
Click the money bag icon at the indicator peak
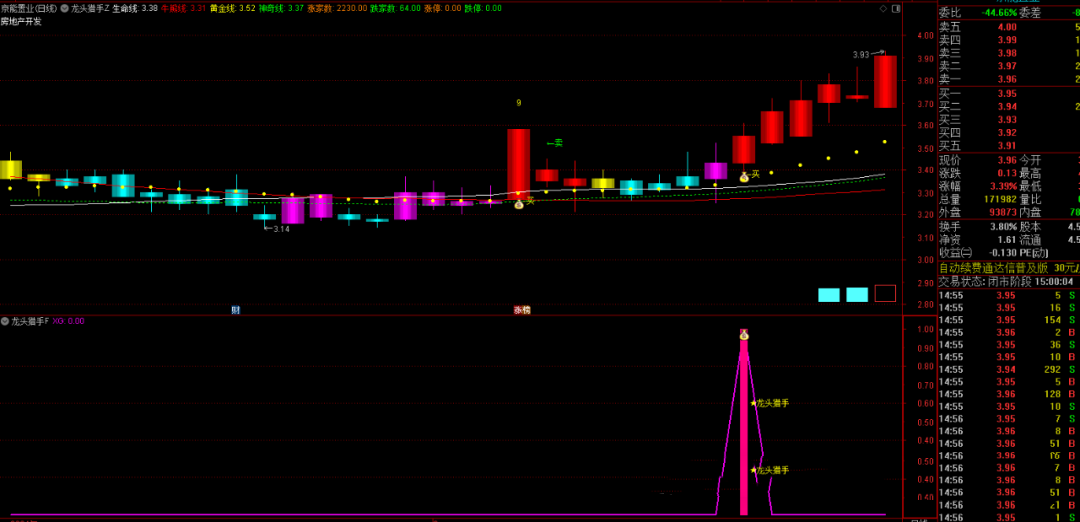click(744, 335)
